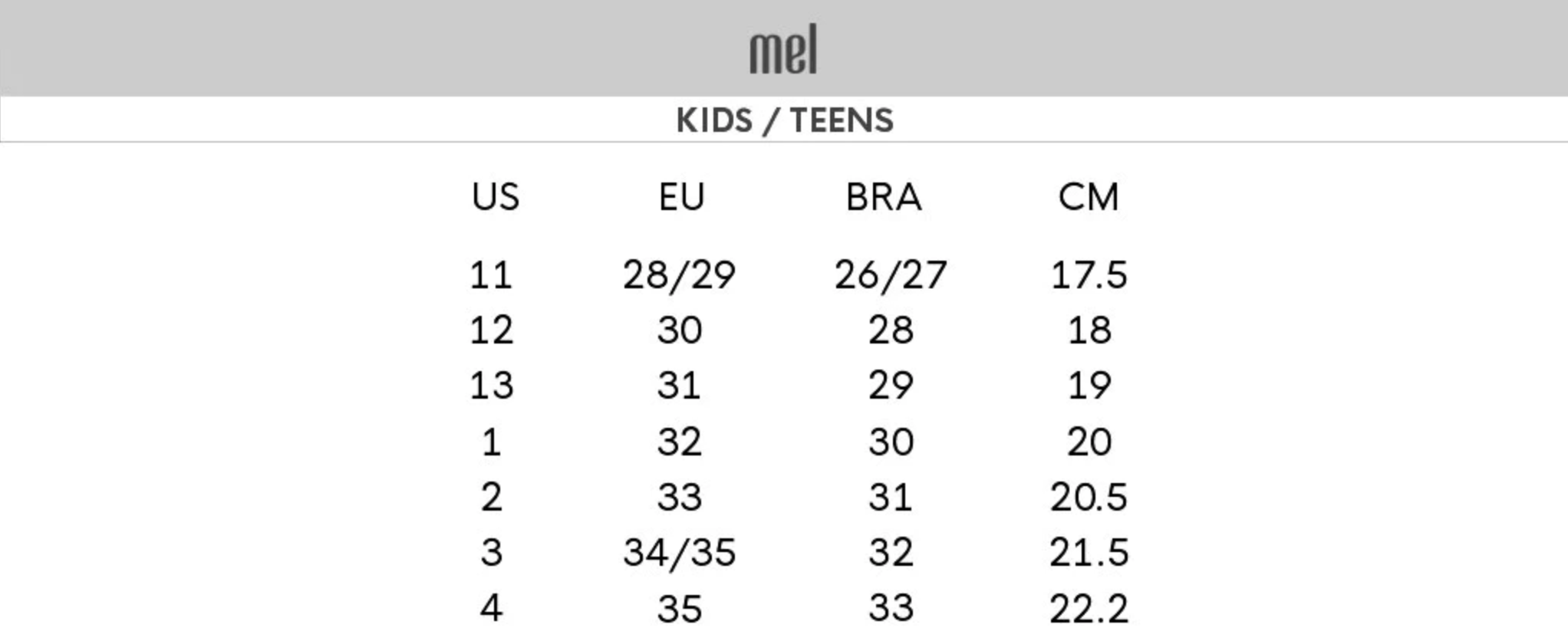Select BRA size 26/27 value
The height and width of the screenshot is (641, 1568).
(891, 274)
